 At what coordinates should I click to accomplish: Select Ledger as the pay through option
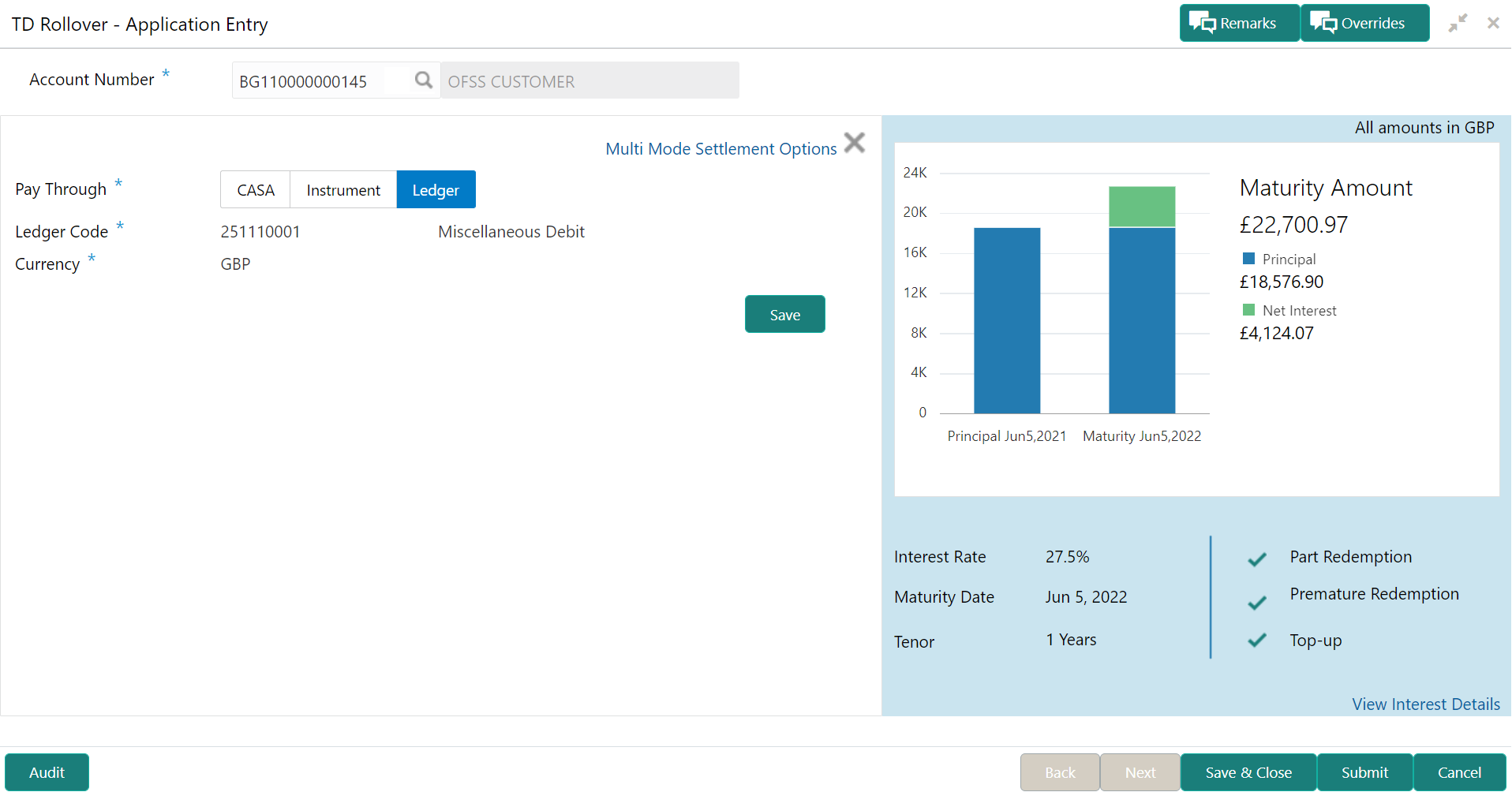[436, 189]
